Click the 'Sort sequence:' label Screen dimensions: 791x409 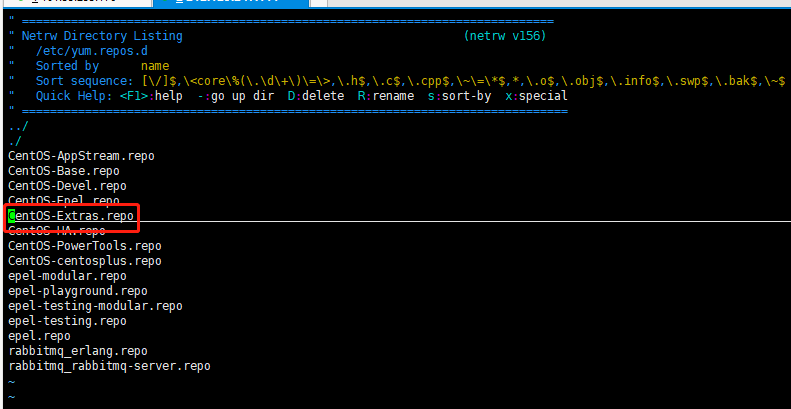tap(85, 81)
